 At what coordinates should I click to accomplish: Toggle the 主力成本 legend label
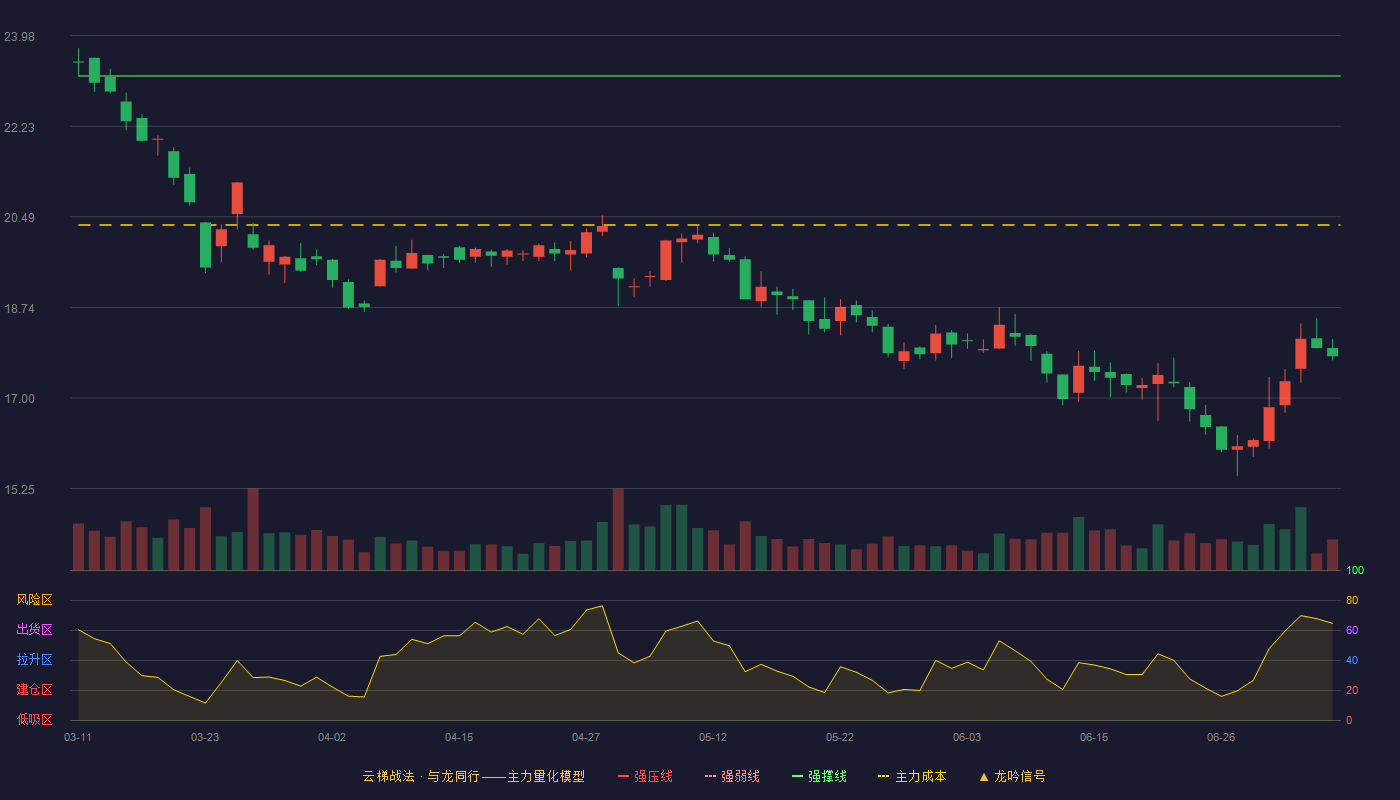pos(920,776)
